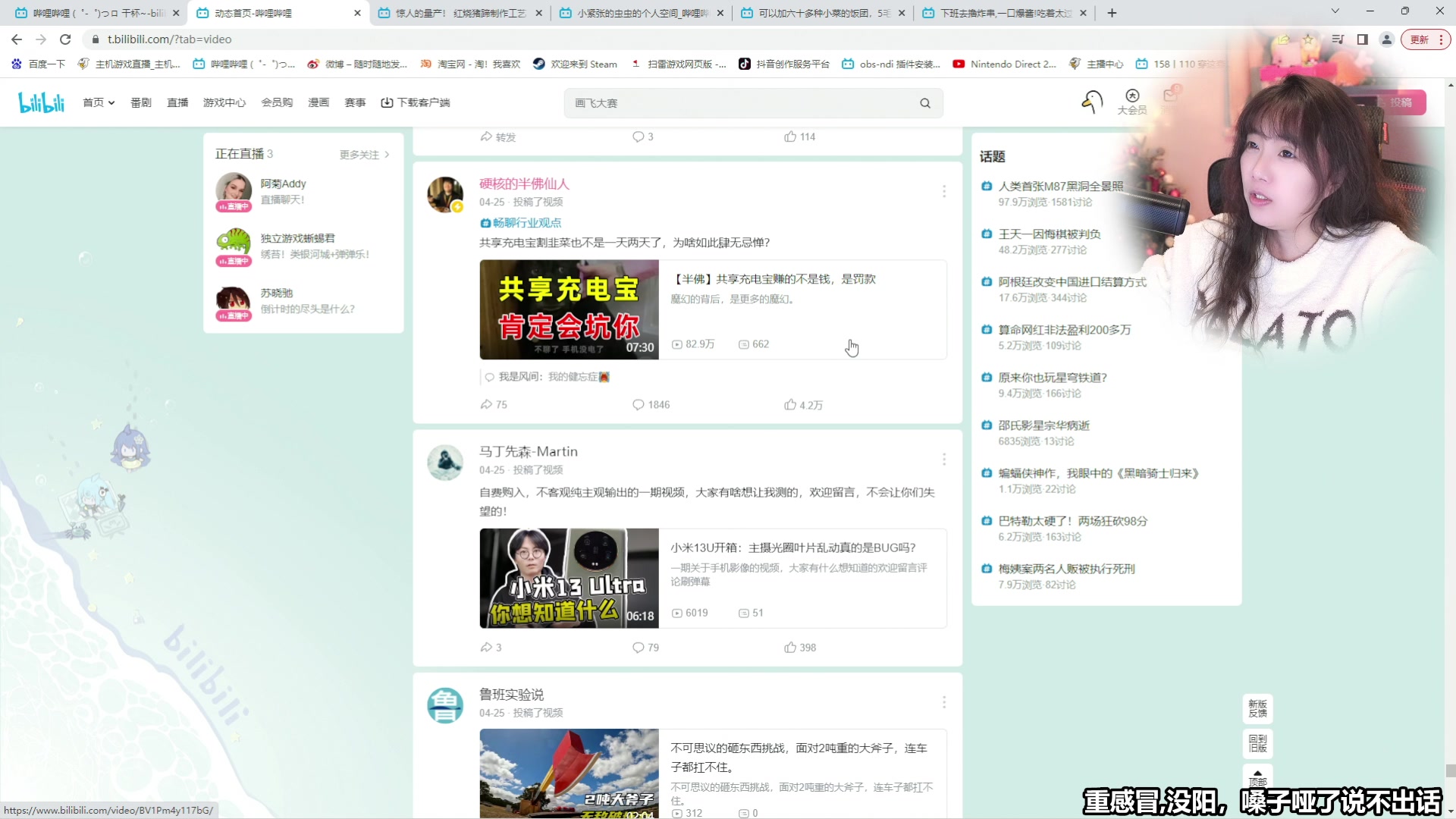The image size is (1456, 819).
Task: Open the 79 comments on Martin's post
Action: click(x=646, y=648)
